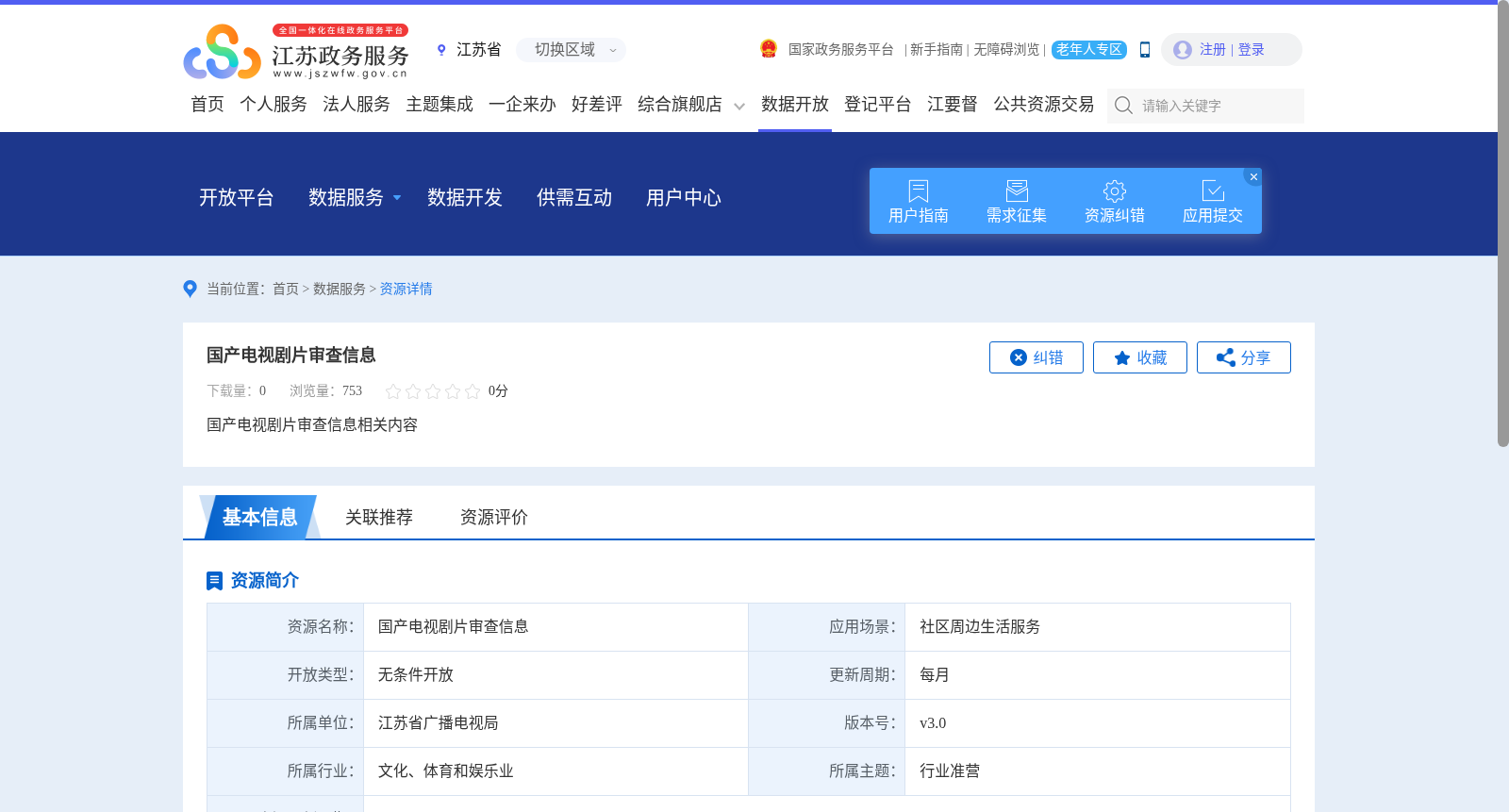Open the 法人服务 menu item
This screenshot has height=812, width=1509.
coord(357,105)
